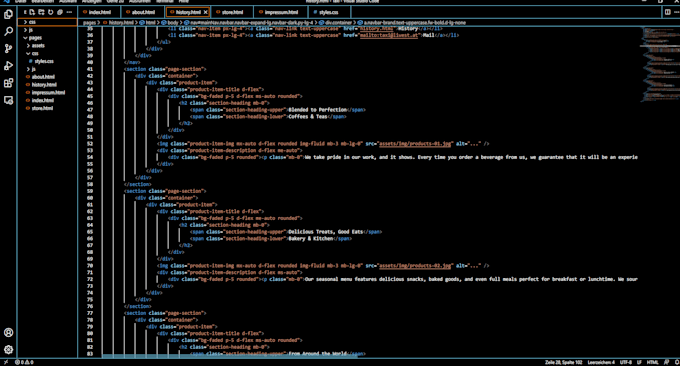Open explorer more actions ellipsis
This screenshot has width=680, height=366.
coord(69,12)
